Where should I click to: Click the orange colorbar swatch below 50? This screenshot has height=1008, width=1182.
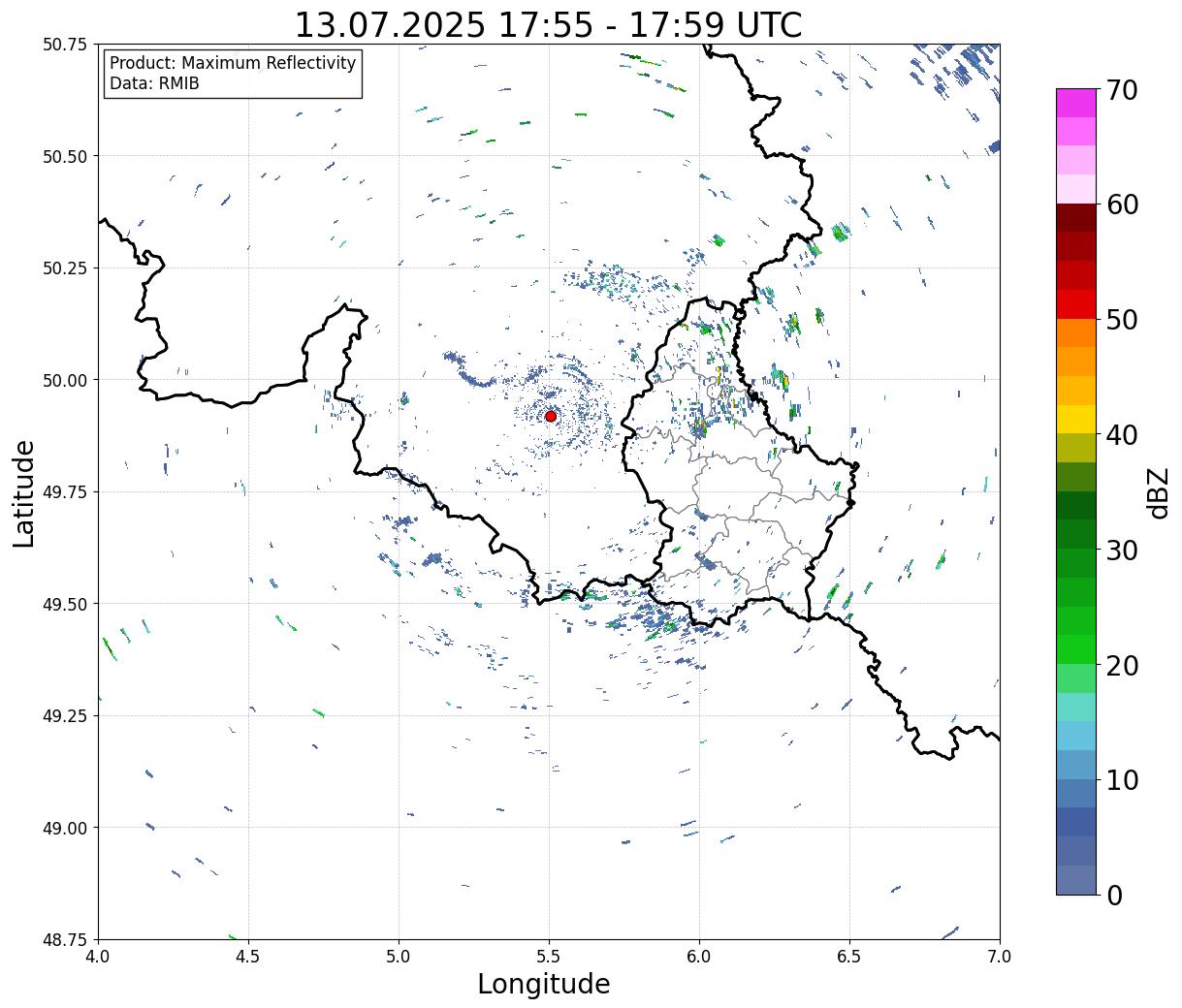point(1076,333)
